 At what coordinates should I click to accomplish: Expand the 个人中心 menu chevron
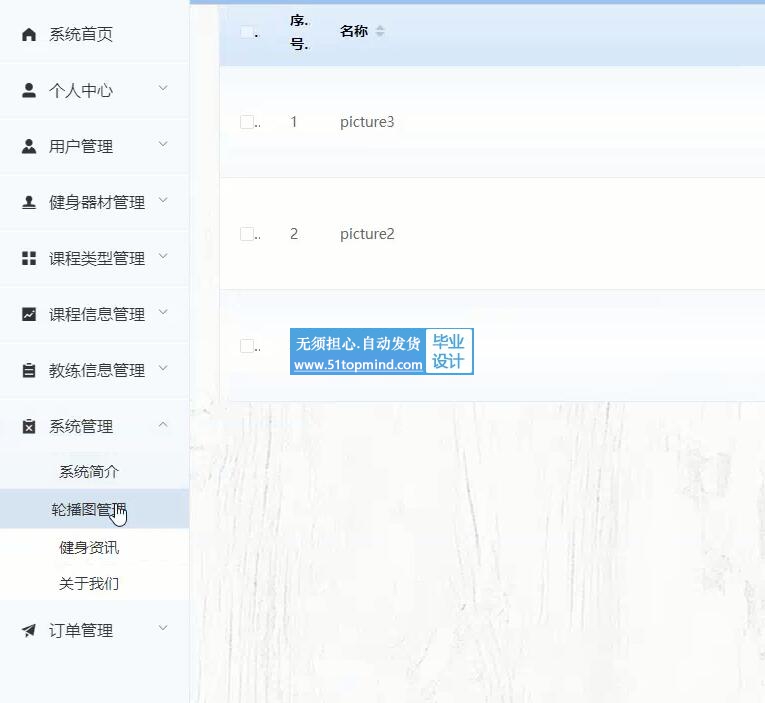[x=163, y=88]
